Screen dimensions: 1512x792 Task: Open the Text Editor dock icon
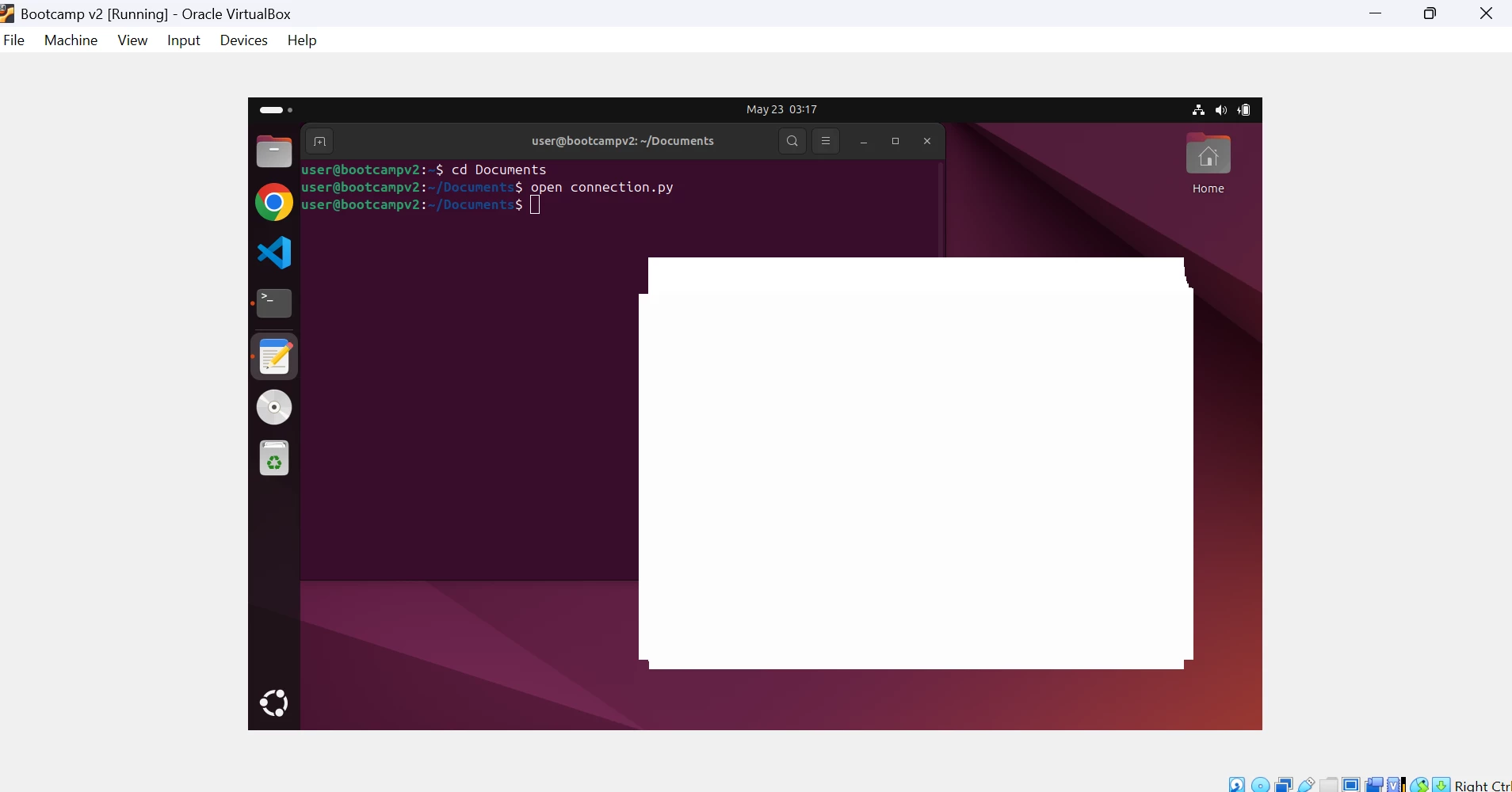pyautogui.click(x=274, y=356)
